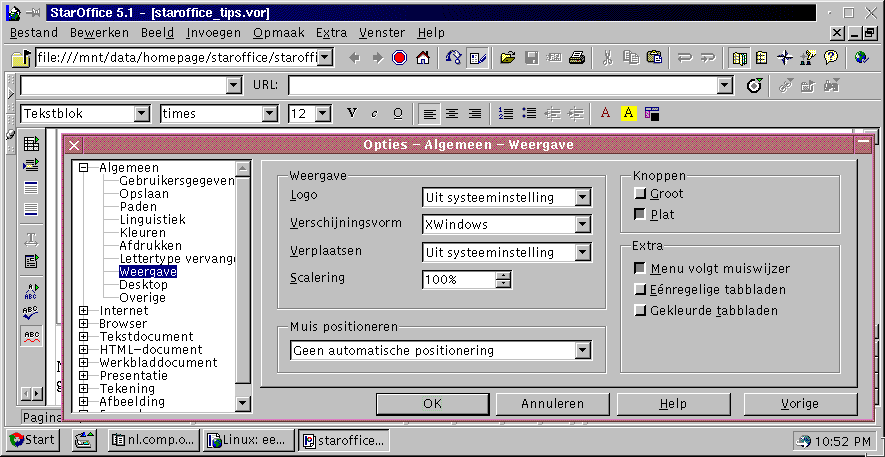
Task: Go to the Home page icon
Action: coord(423,58)
